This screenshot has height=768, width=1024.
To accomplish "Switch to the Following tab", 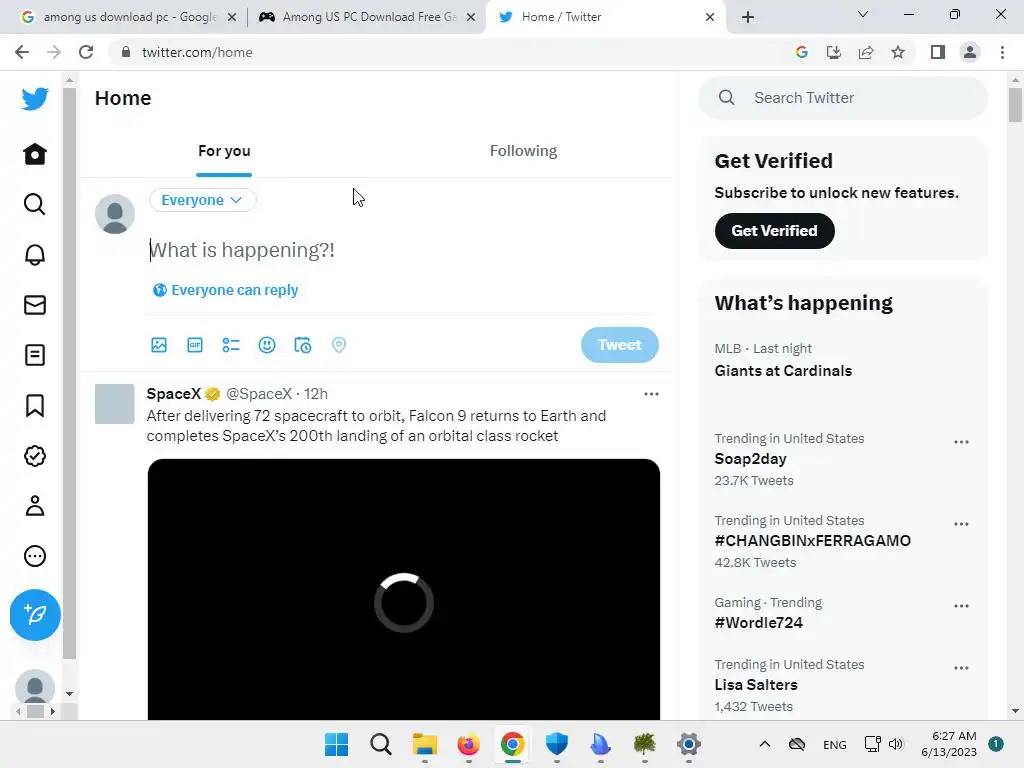I will point(523,151).
